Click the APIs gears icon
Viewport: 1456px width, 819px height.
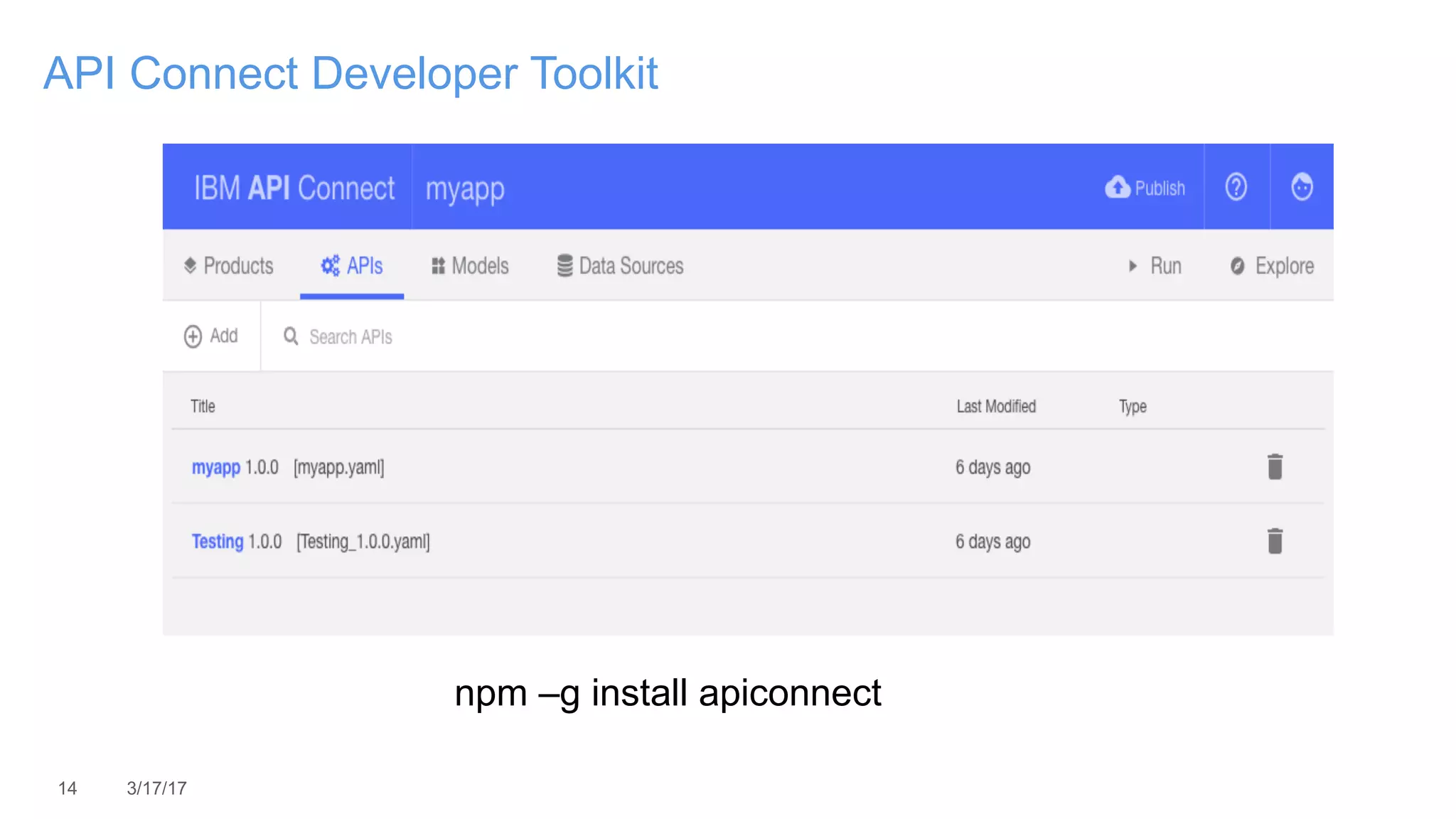point(331,266)
